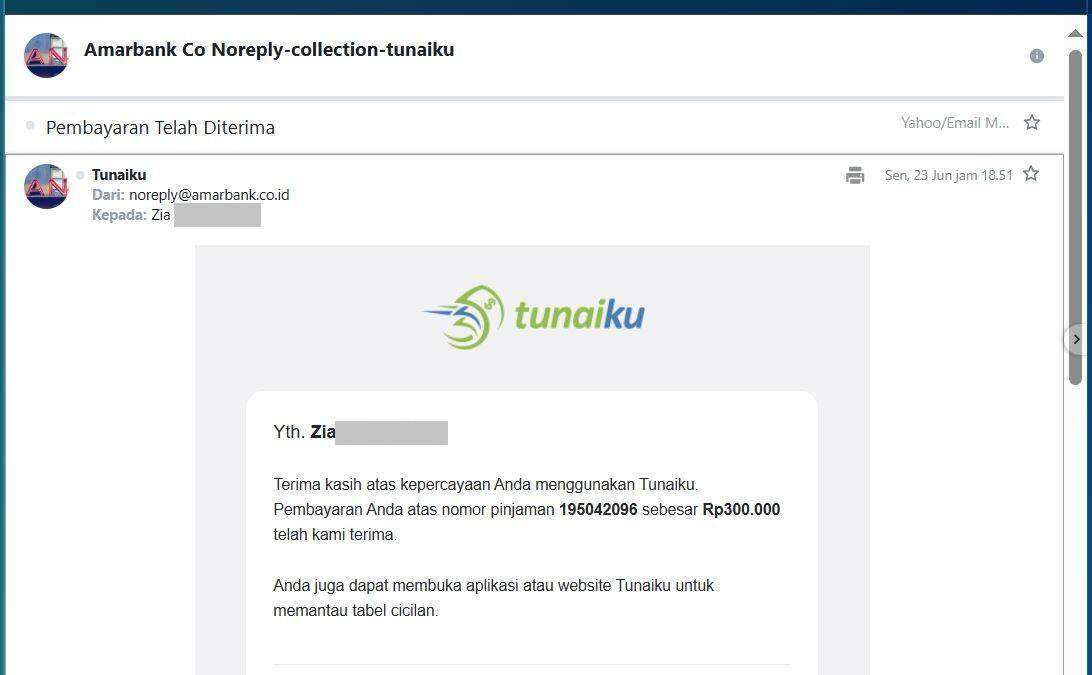The image size is (1092, 675).
Task: Toggle unread dot beside Tunaiku sender
Action: click(x=80, y=175)
